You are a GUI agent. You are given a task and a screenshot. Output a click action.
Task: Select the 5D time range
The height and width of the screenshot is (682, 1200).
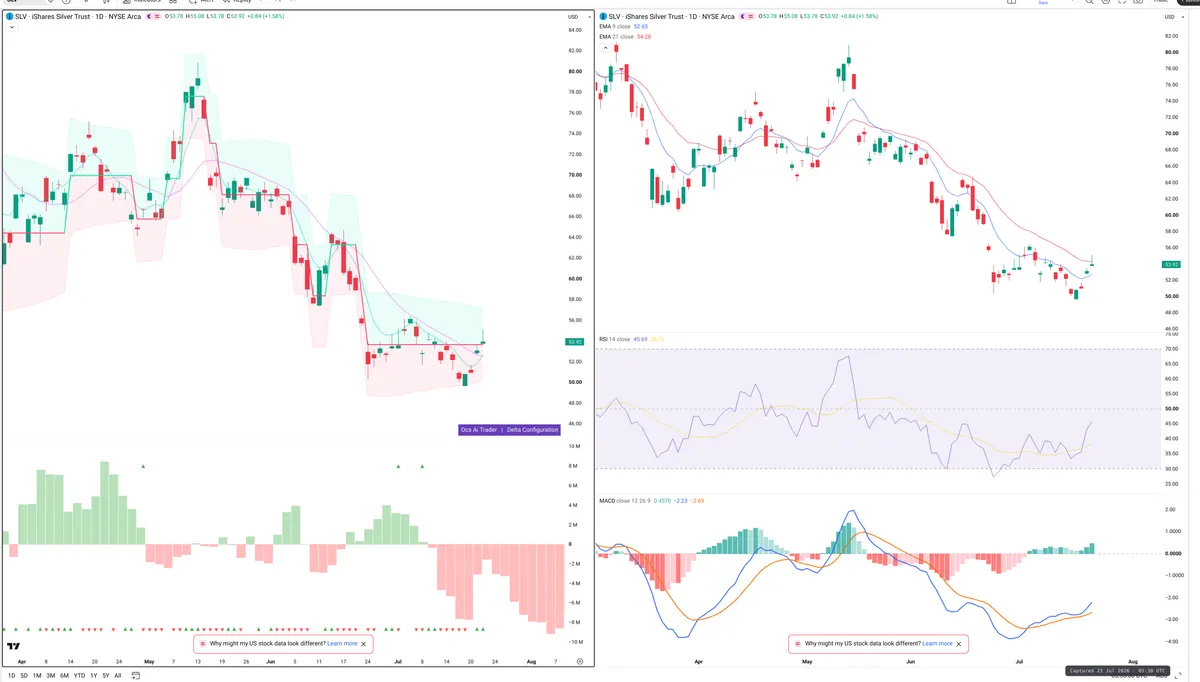[x=24, y=676]
